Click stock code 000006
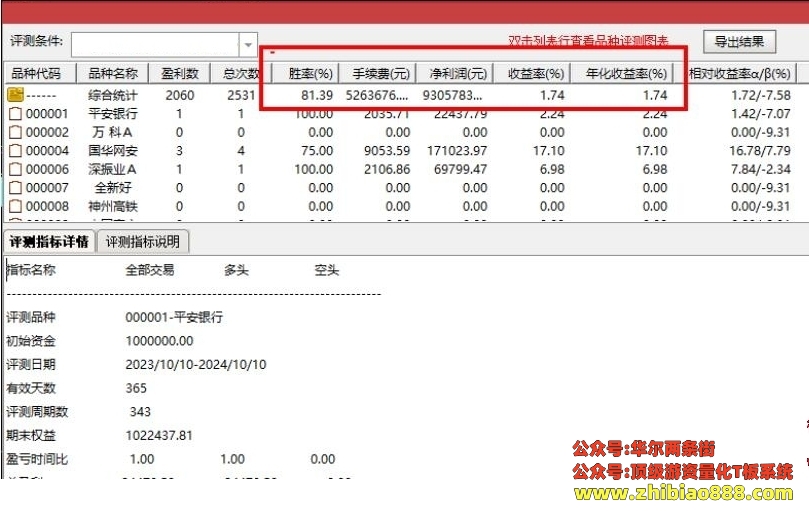 [47, 169]
